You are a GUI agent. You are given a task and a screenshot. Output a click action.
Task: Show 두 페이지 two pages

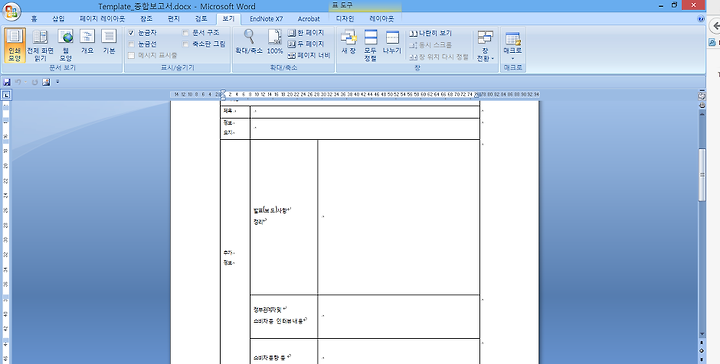point(306,44)
